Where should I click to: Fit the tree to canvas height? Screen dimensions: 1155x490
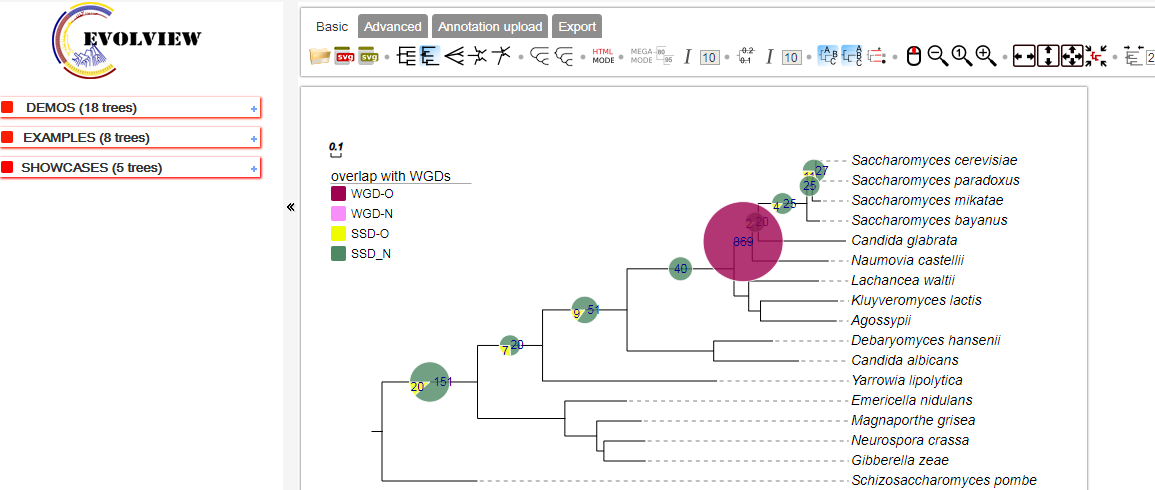[x=1048, y=57]
